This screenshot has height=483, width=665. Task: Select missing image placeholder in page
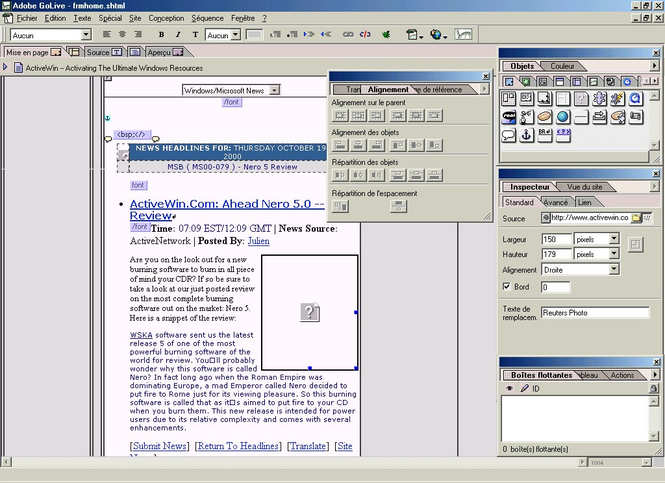coord(310,312)
